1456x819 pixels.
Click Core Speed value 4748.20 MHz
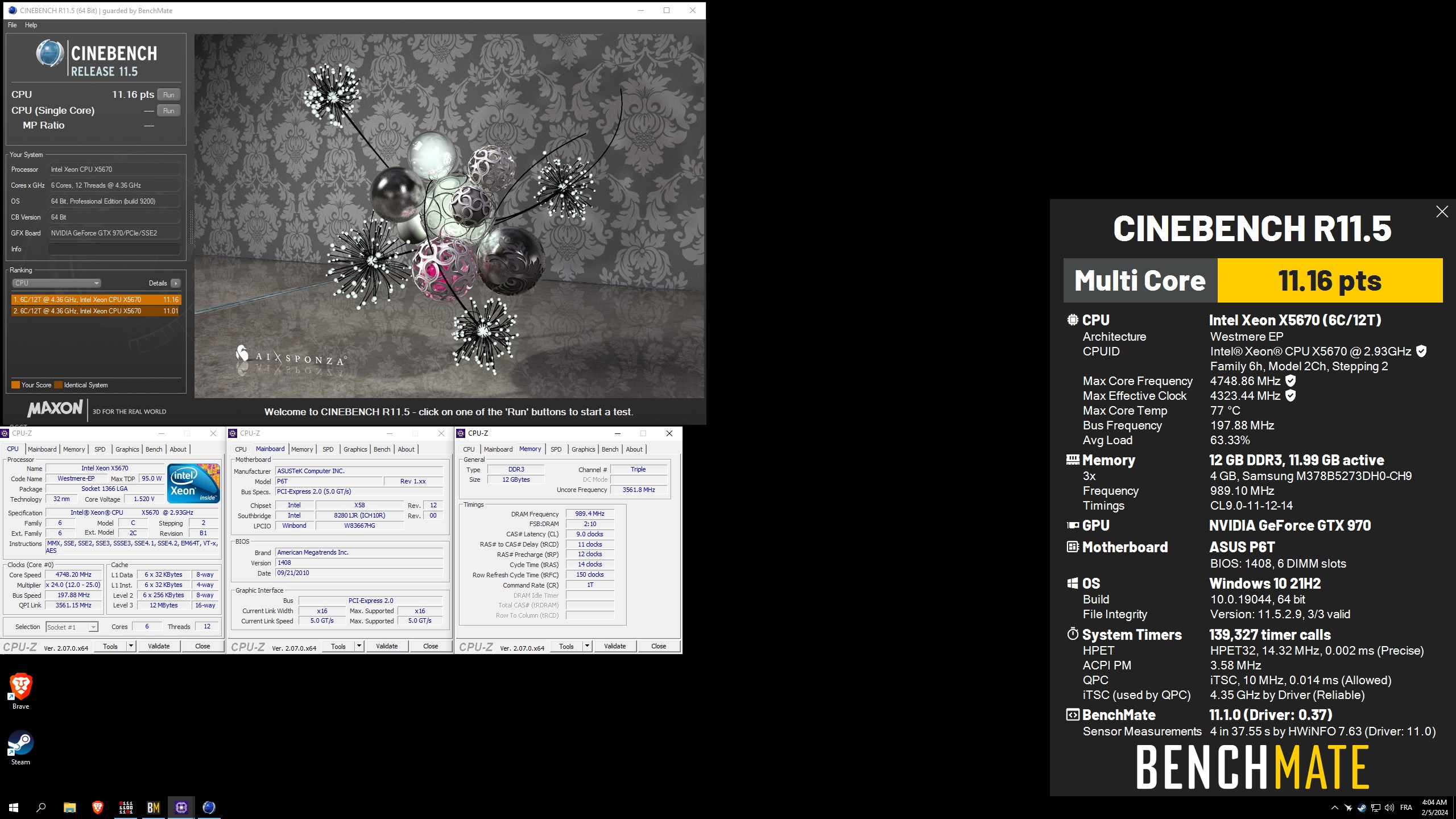pos(73,574)
